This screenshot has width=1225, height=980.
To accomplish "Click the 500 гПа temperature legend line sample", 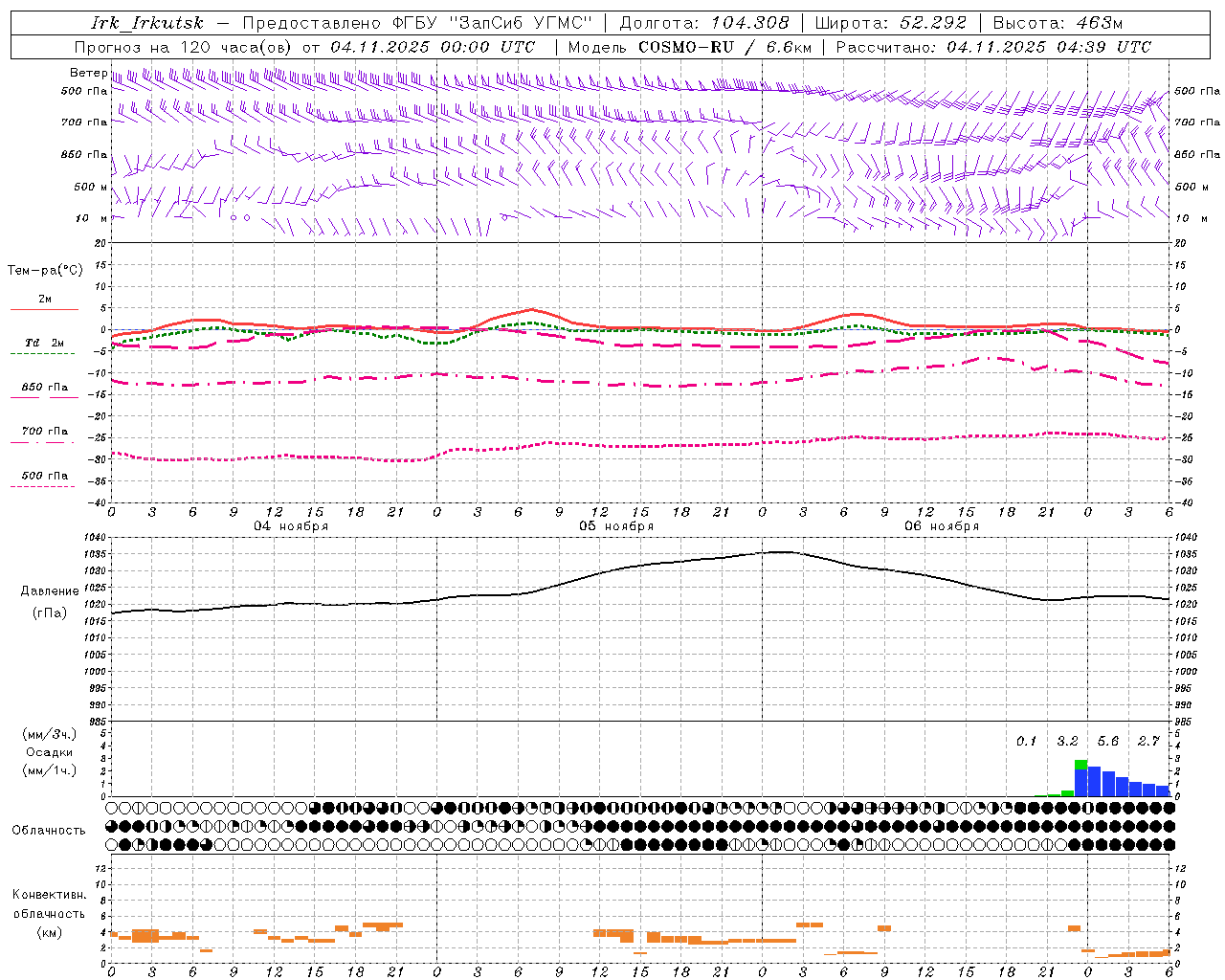I will click(43, 487).
